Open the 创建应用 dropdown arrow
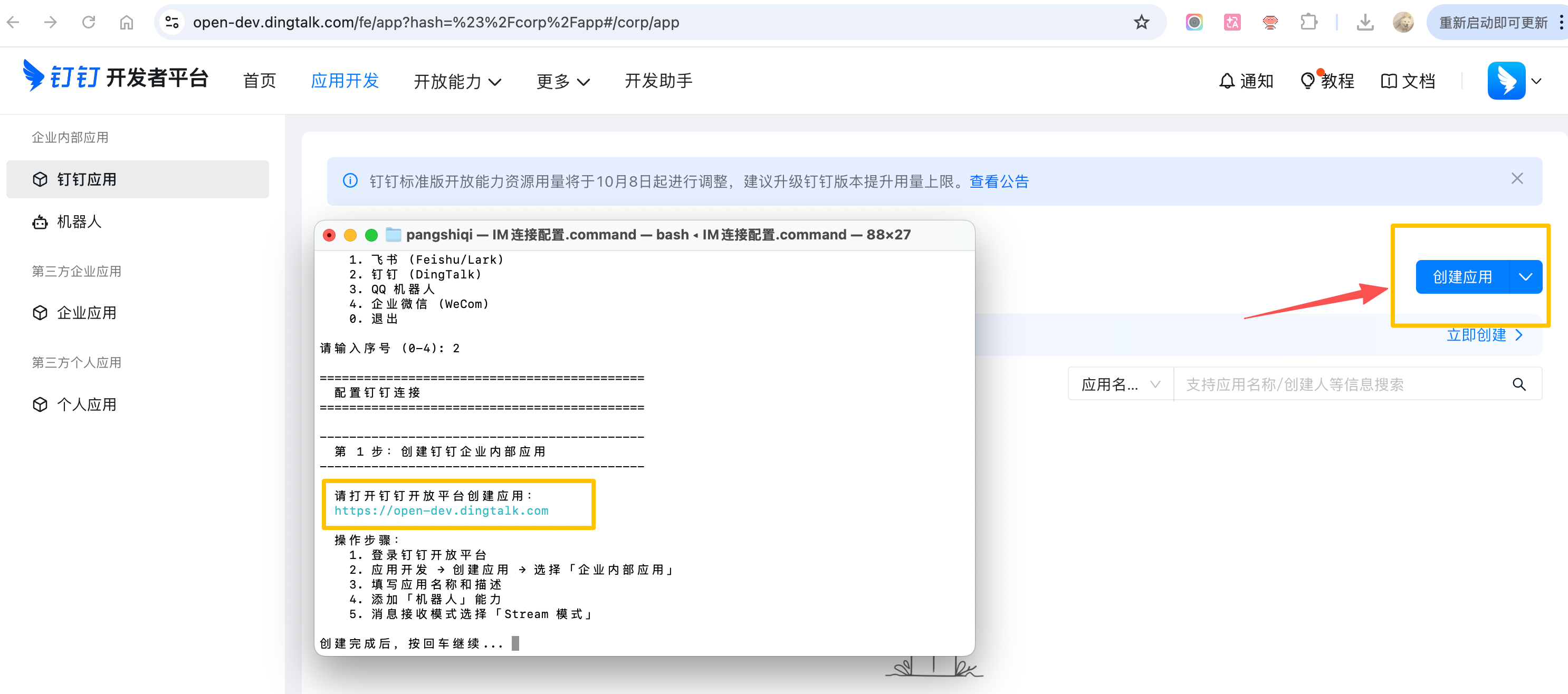 (x=1525, y=277)
